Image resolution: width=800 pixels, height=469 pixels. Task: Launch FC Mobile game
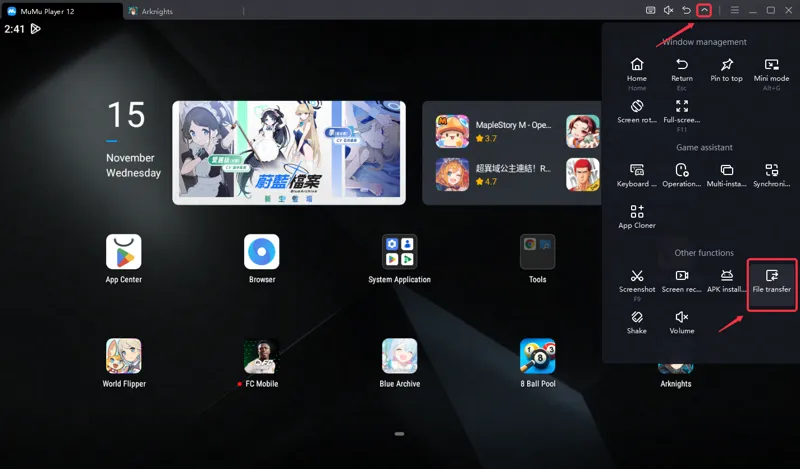click(x=262, y=356)
